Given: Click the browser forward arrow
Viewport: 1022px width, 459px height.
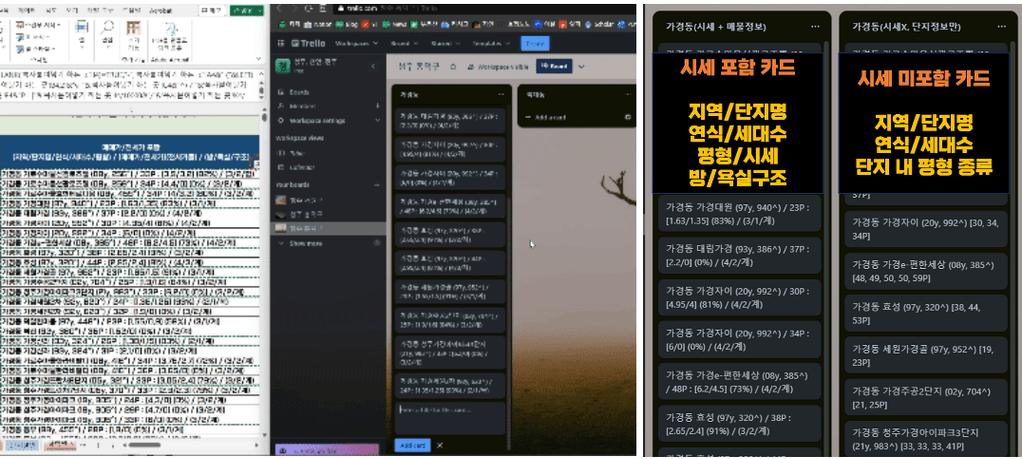Looking at the screenshot, I should click(297, 8).
